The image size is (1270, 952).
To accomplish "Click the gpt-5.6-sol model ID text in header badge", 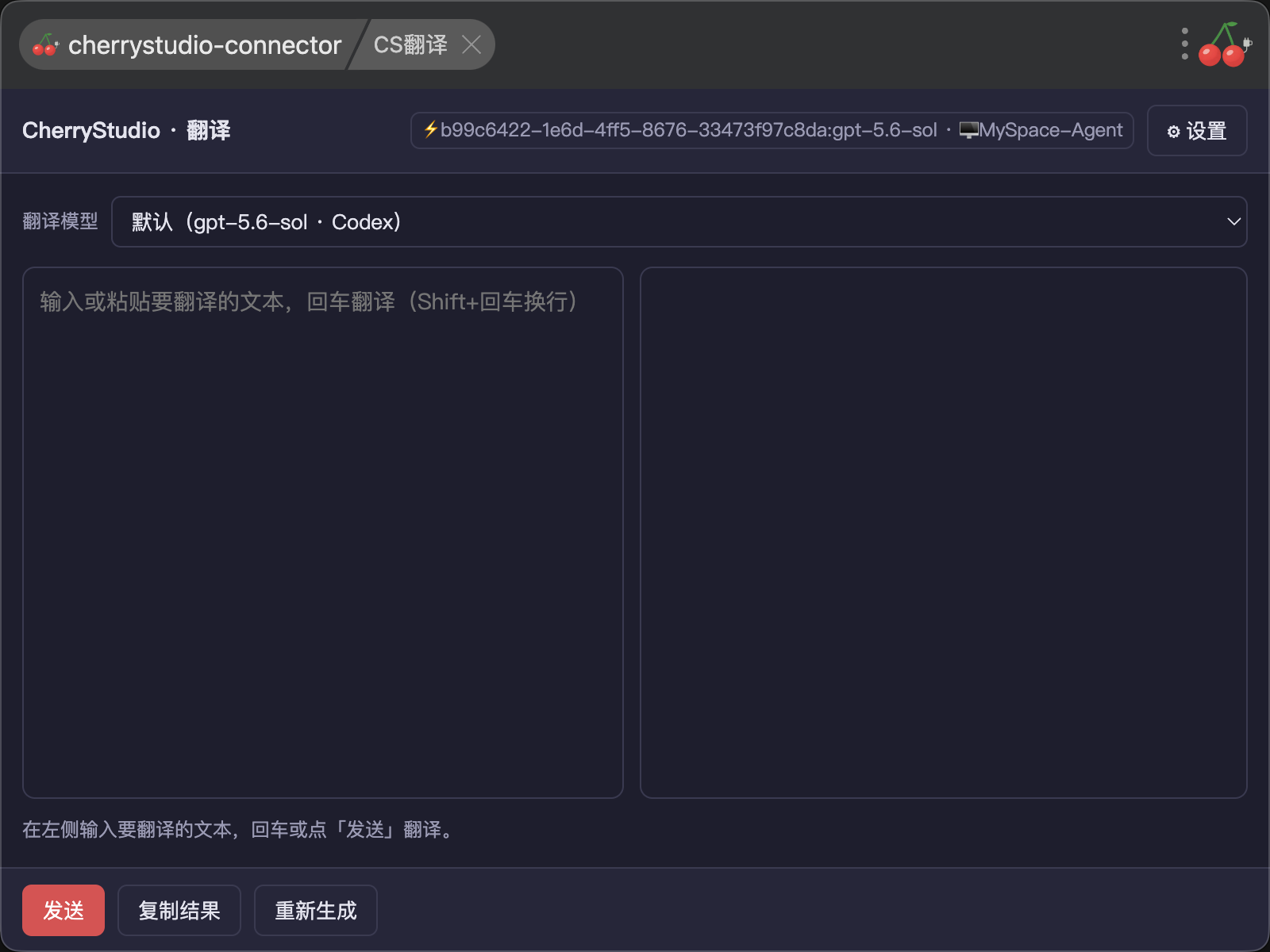I will pos(885,130).
